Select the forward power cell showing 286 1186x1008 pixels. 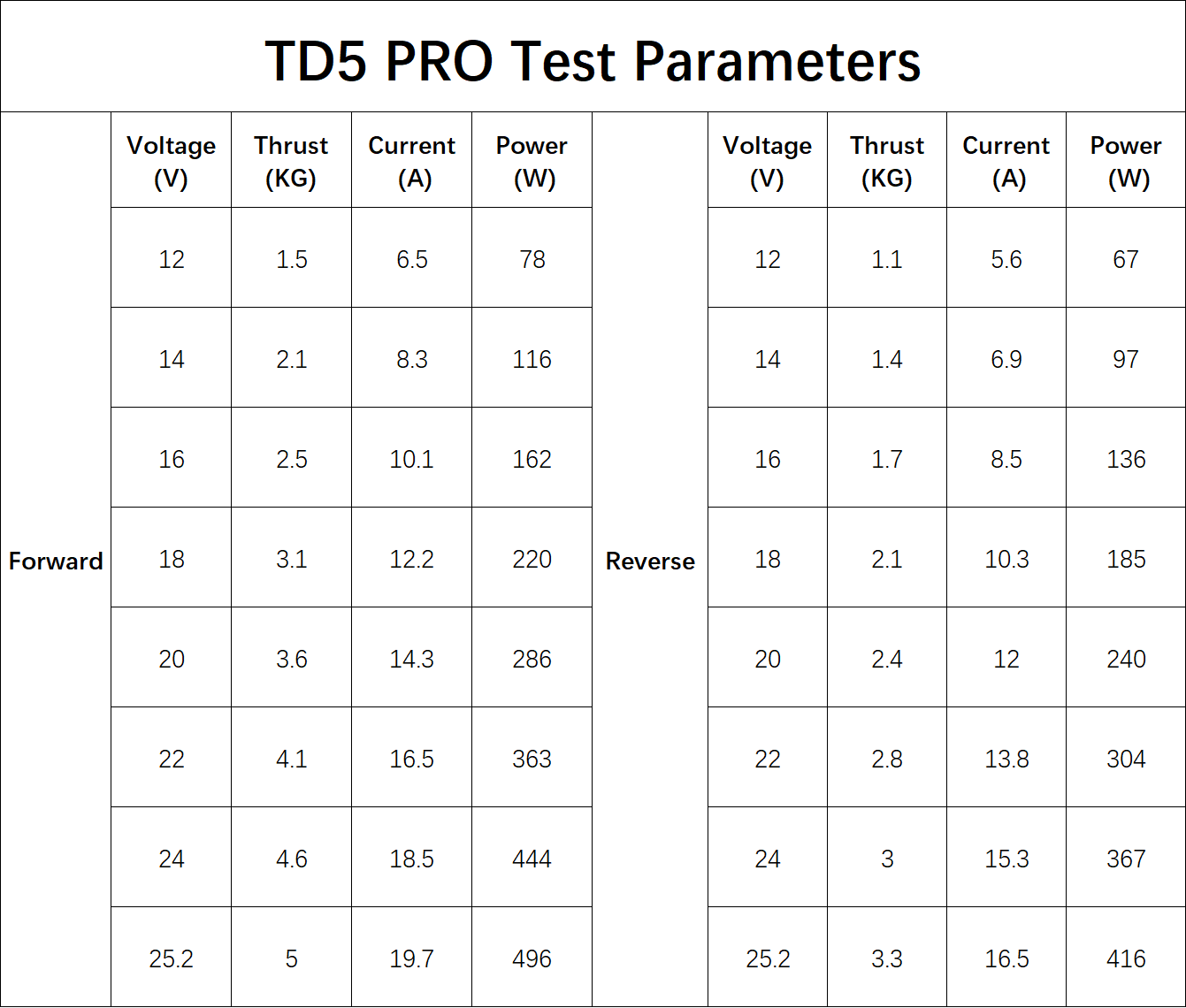(532, 659)
